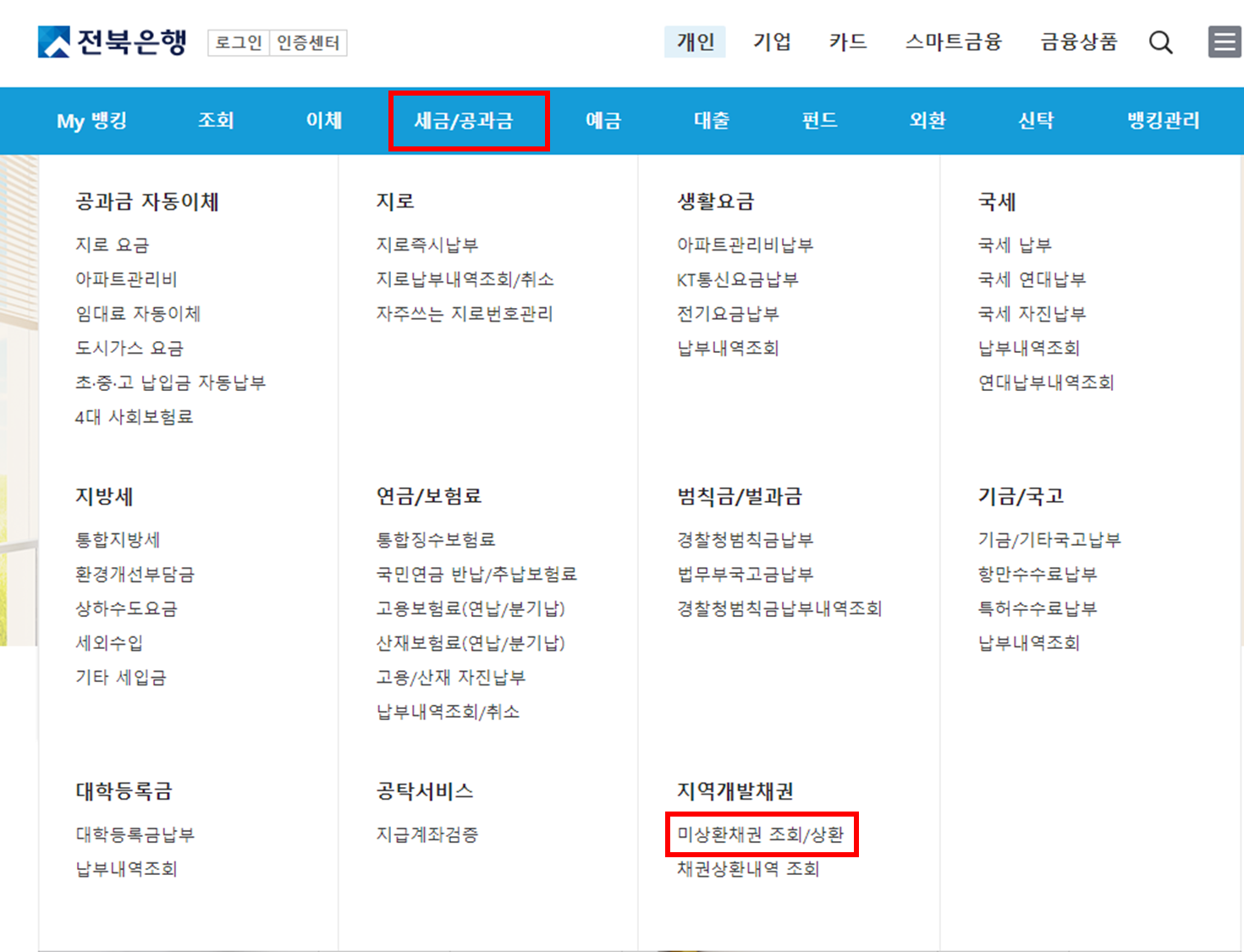Open the full site menu via hamburger icon

pos(1224,42)
